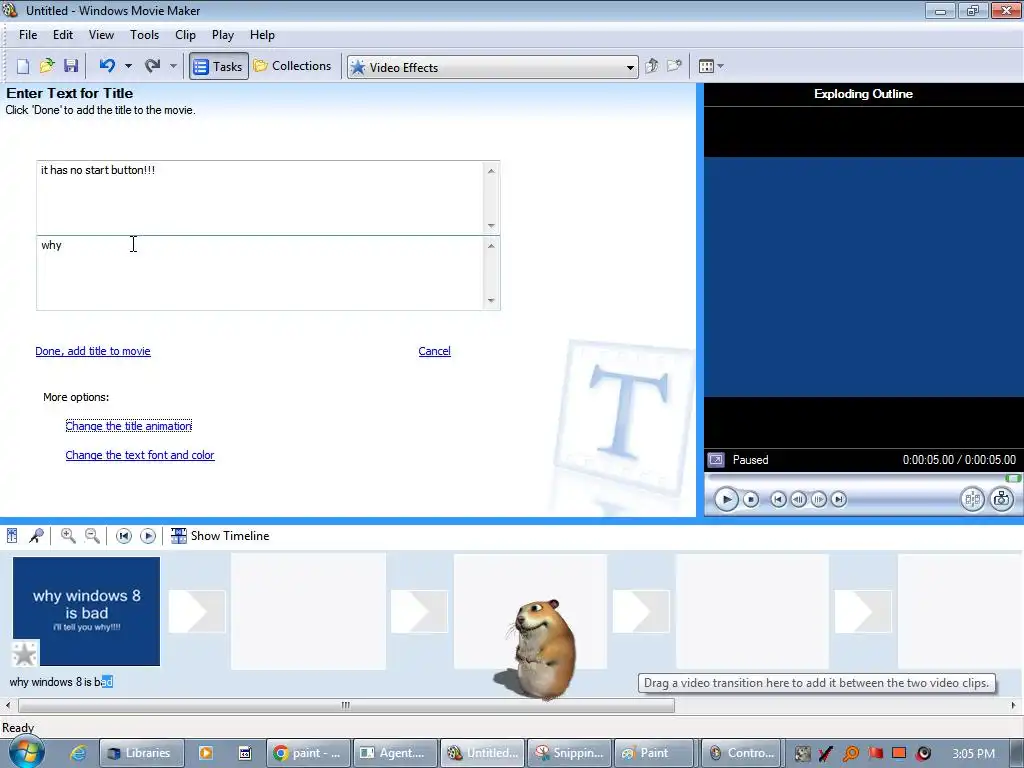Set audio levels on storyboard toolbar
This screenshot has width=1024, height=768.
[x=12, y=536]
